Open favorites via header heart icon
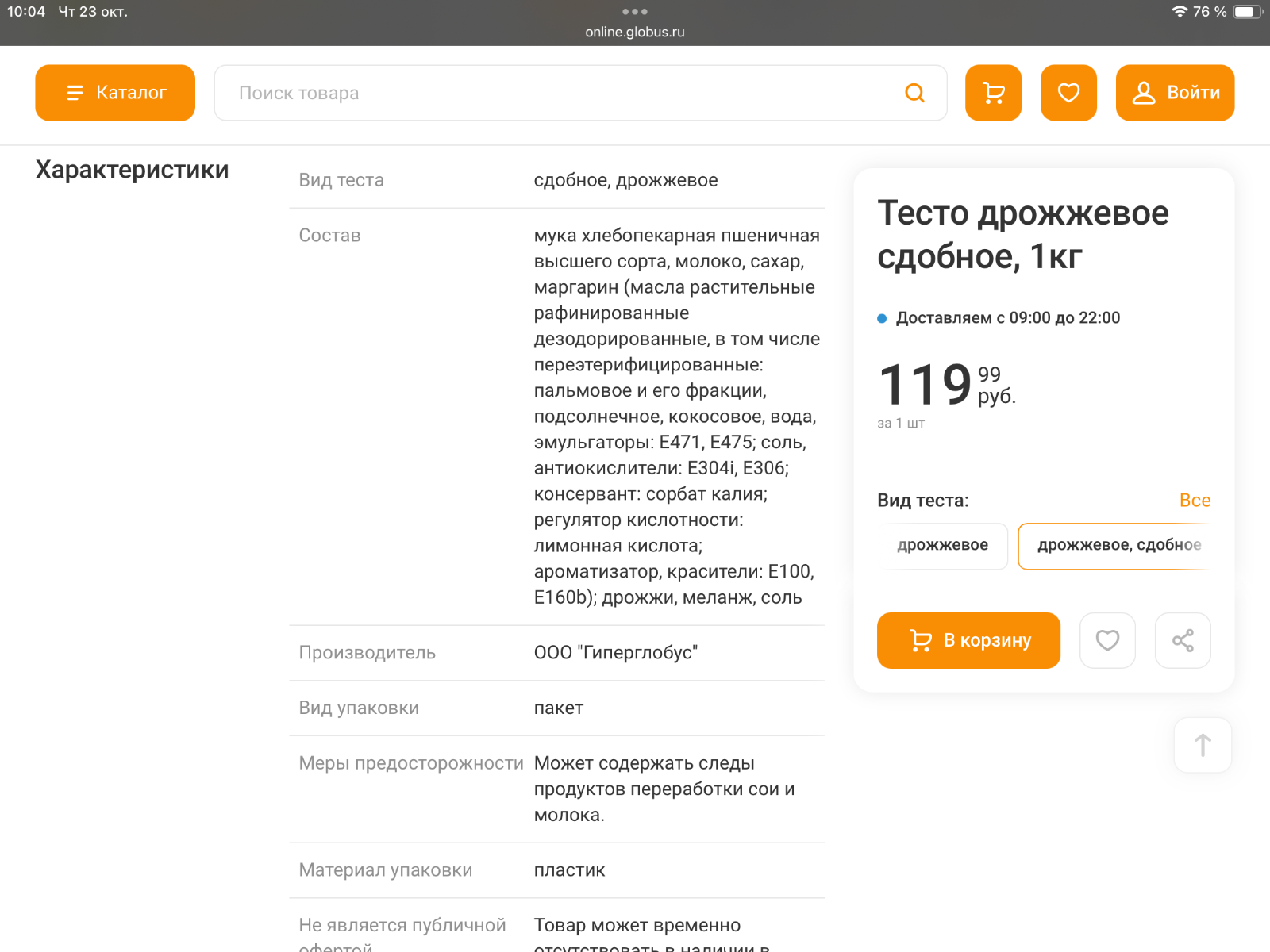 click(x=1068, y=93)
